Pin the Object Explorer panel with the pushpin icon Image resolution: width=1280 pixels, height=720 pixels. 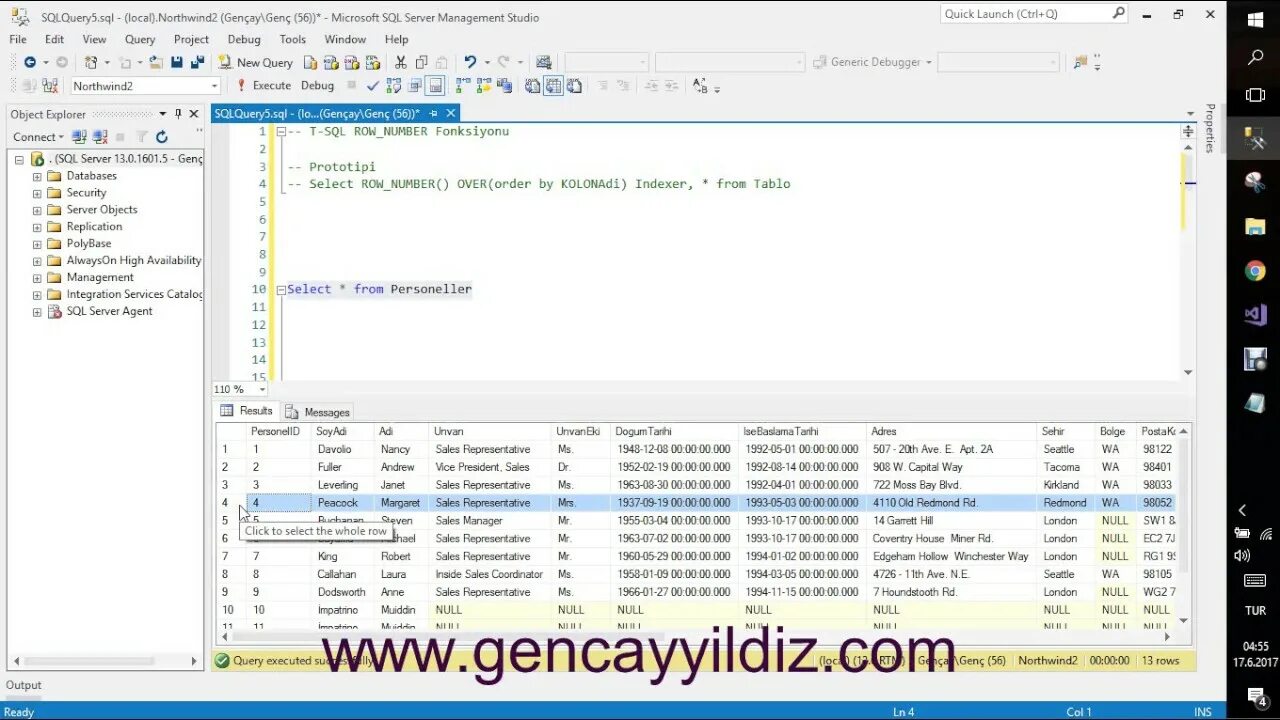click(x=178, y=114)
